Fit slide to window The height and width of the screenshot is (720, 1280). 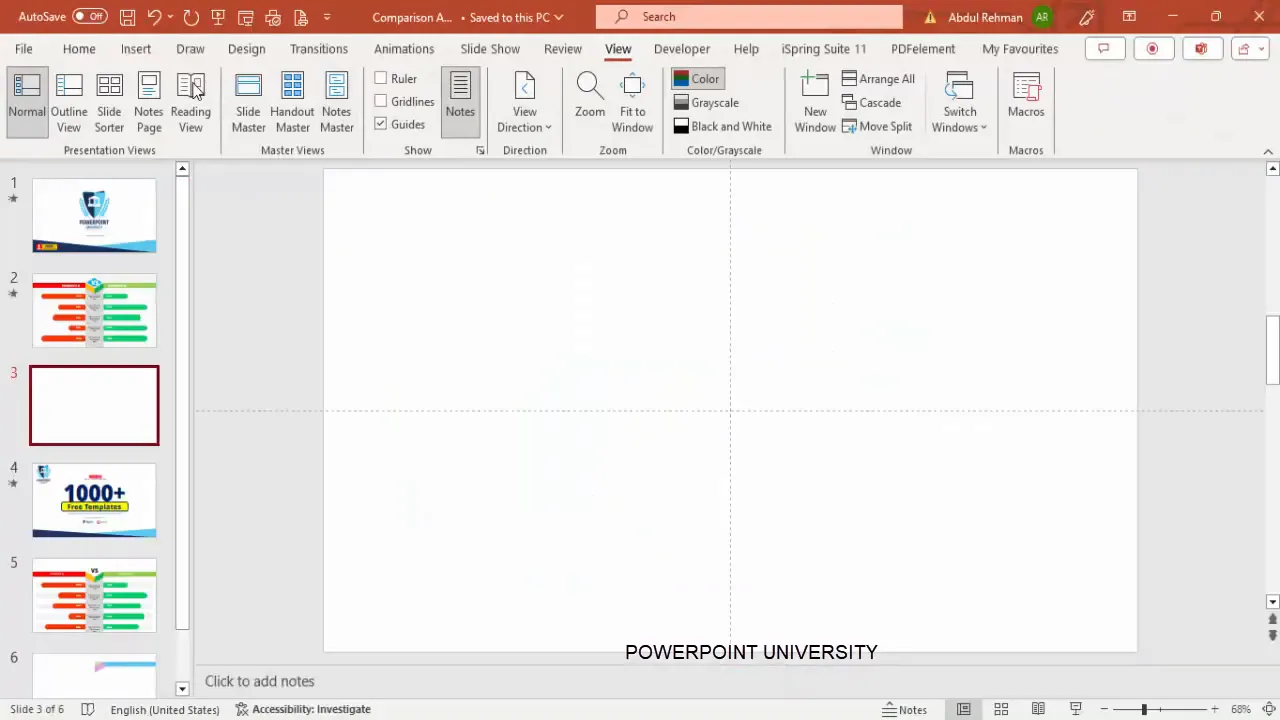point(632,103)
